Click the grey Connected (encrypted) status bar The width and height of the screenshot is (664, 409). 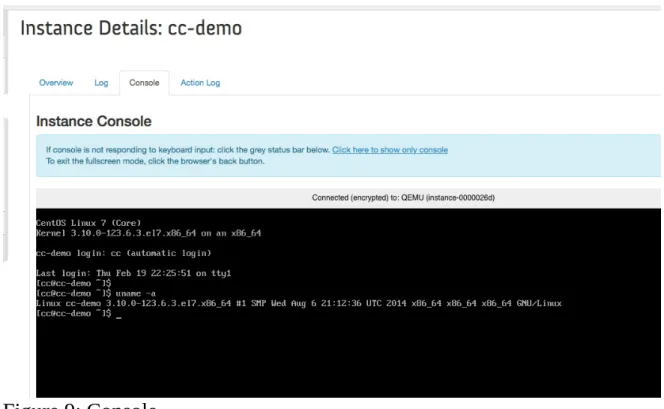[348, 198]
